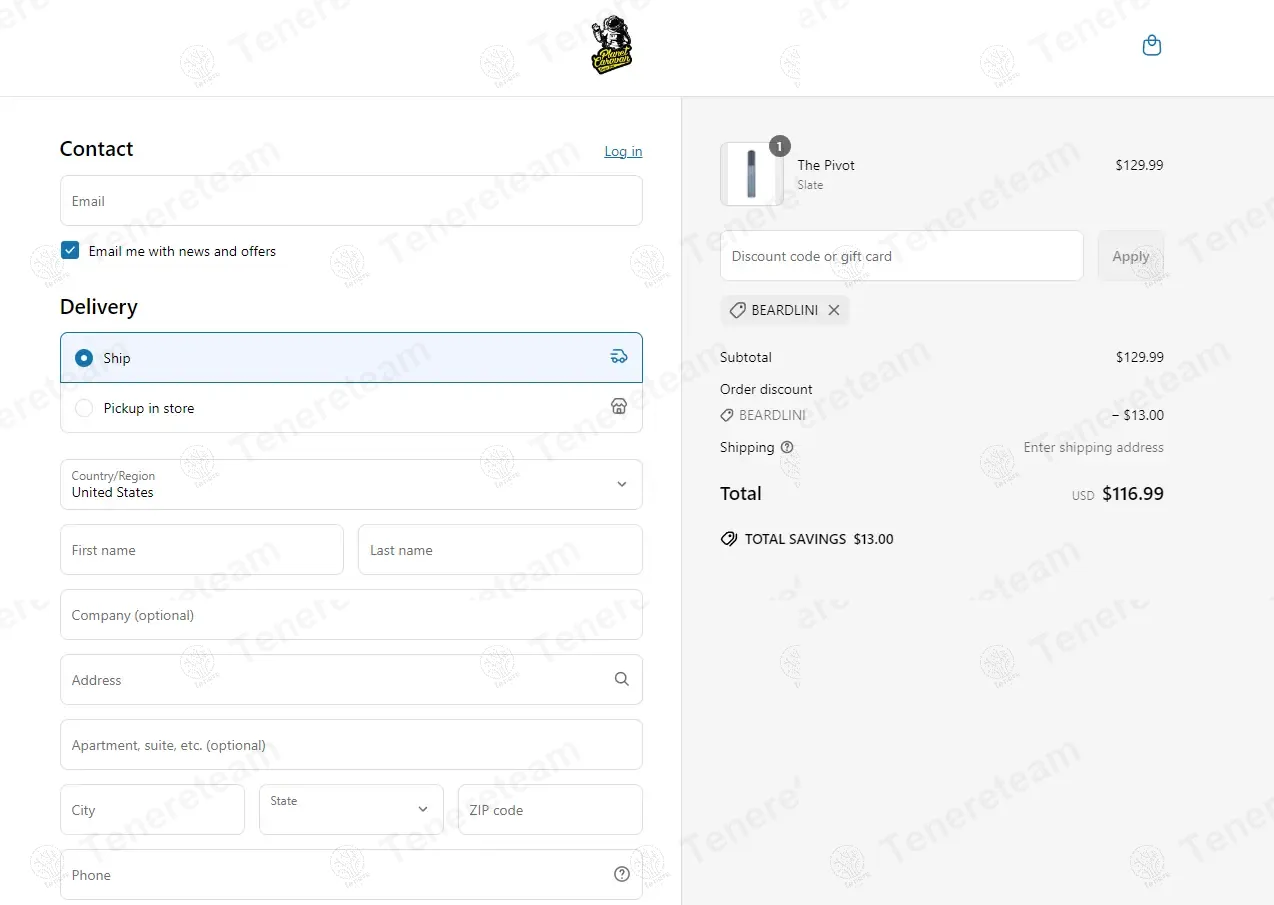Screen dimensions: 1274x905
Task: Click into the ZIP code field
Action: pos(550,809)
